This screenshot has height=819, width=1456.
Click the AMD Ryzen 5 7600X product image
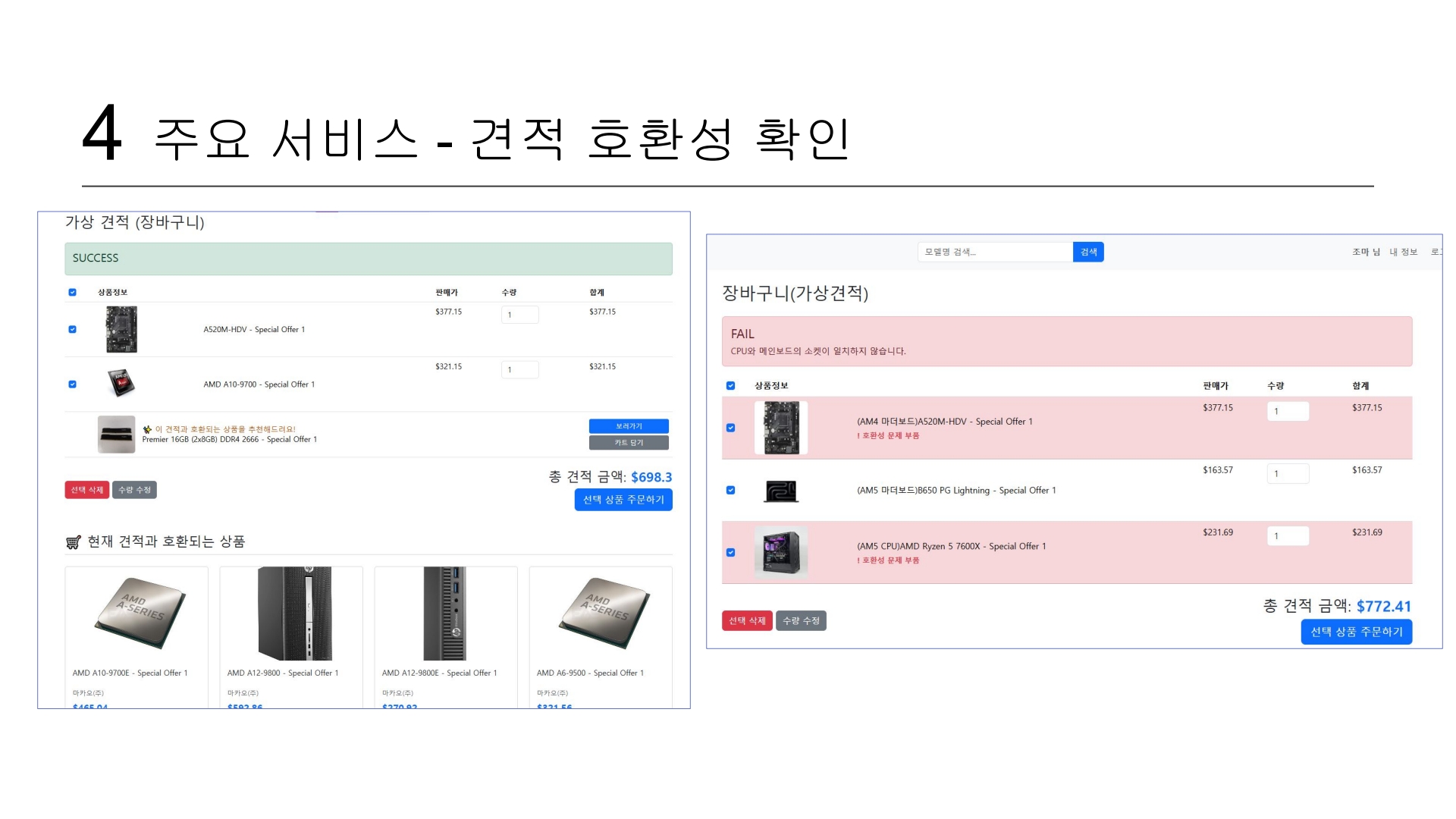[780, 552]
